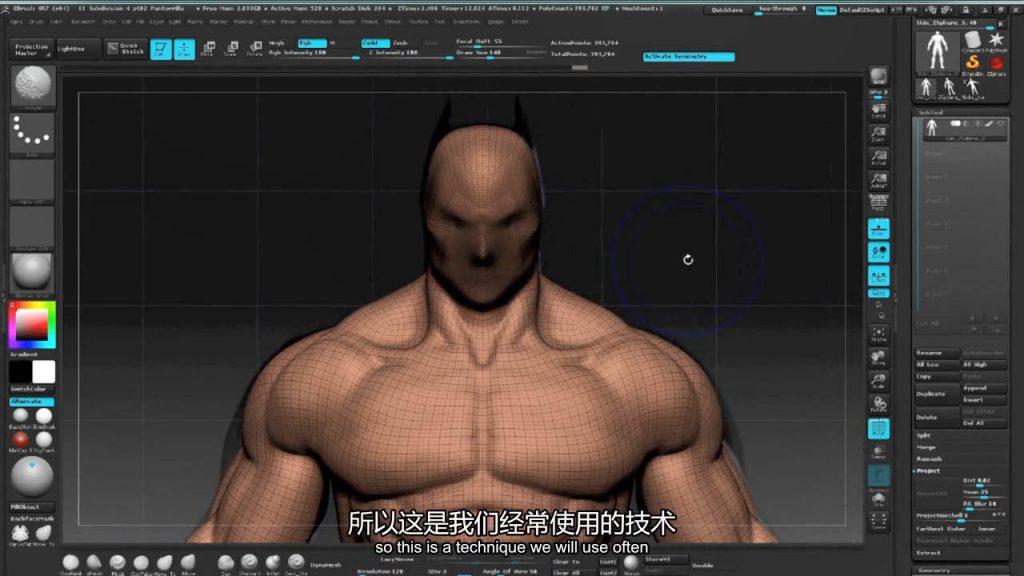Select the SimpleBrush tool icon
Screen dimensions: 1024x576
tap(973, 64)
